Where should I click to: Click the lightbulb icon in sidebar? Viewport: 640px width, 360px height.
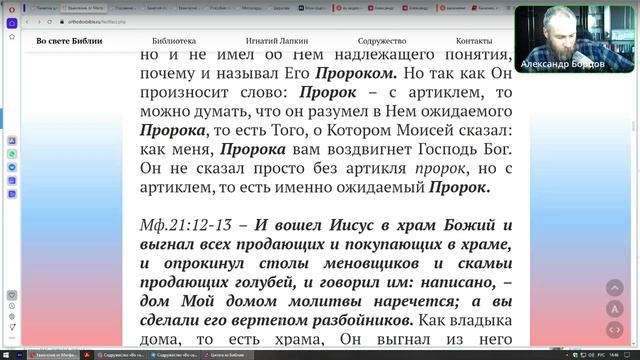(12, 327)
